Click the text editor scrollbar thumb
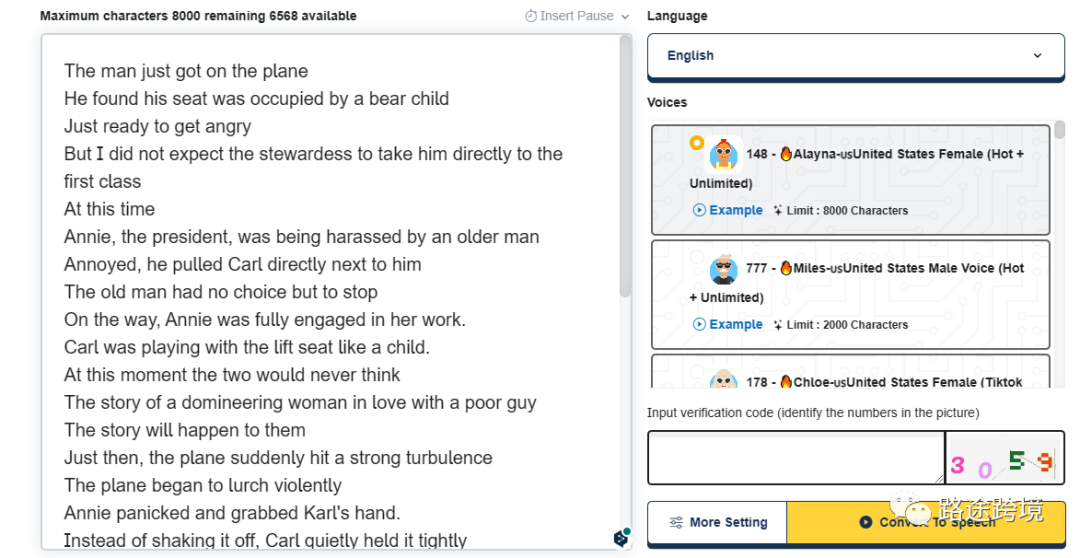This screenshot has height=558, width=1080. tap(625, 166)
